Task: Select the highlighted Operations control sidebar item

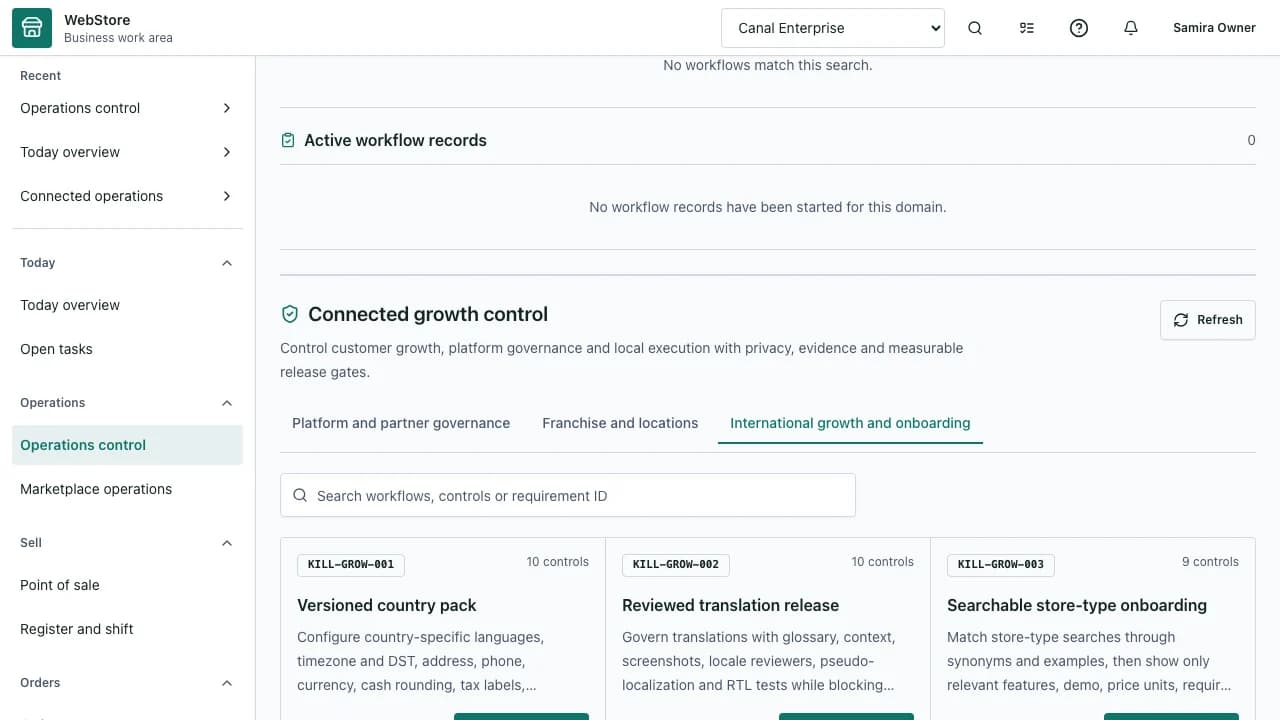Action: coord(127,445)
